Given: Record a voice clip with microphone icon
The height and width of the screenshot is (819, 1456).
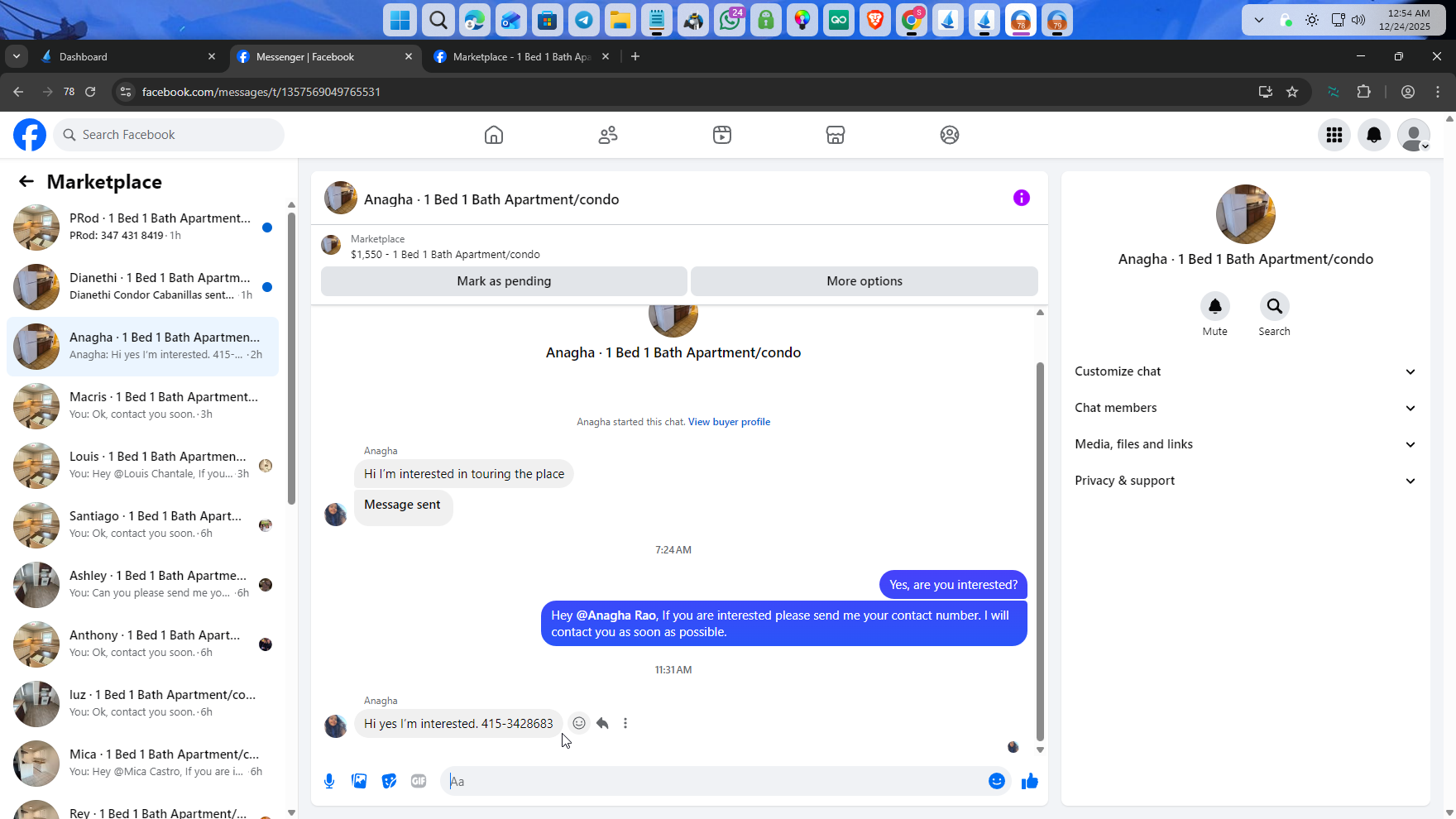Looking at the screenshot, I should click(x=329, y=781).
